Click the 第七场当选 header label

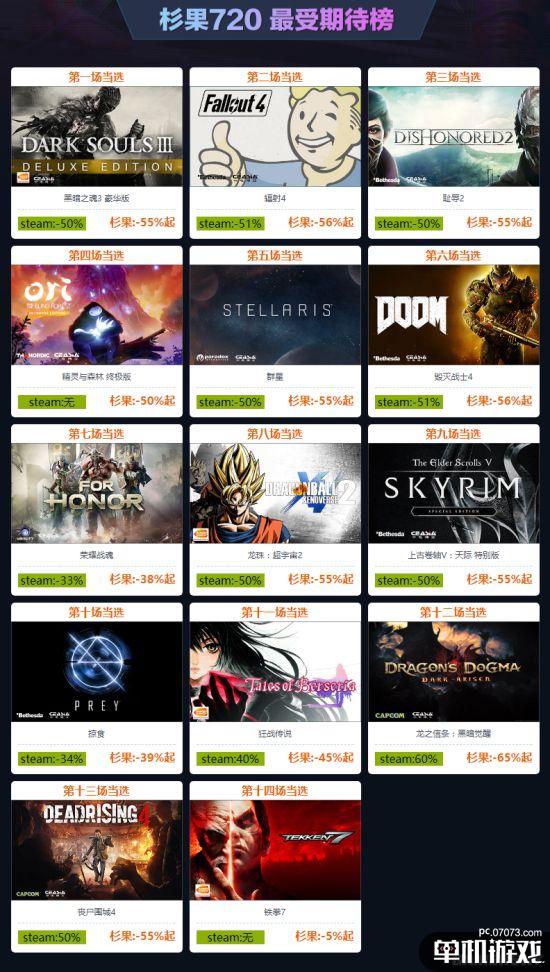coord(96,434)
